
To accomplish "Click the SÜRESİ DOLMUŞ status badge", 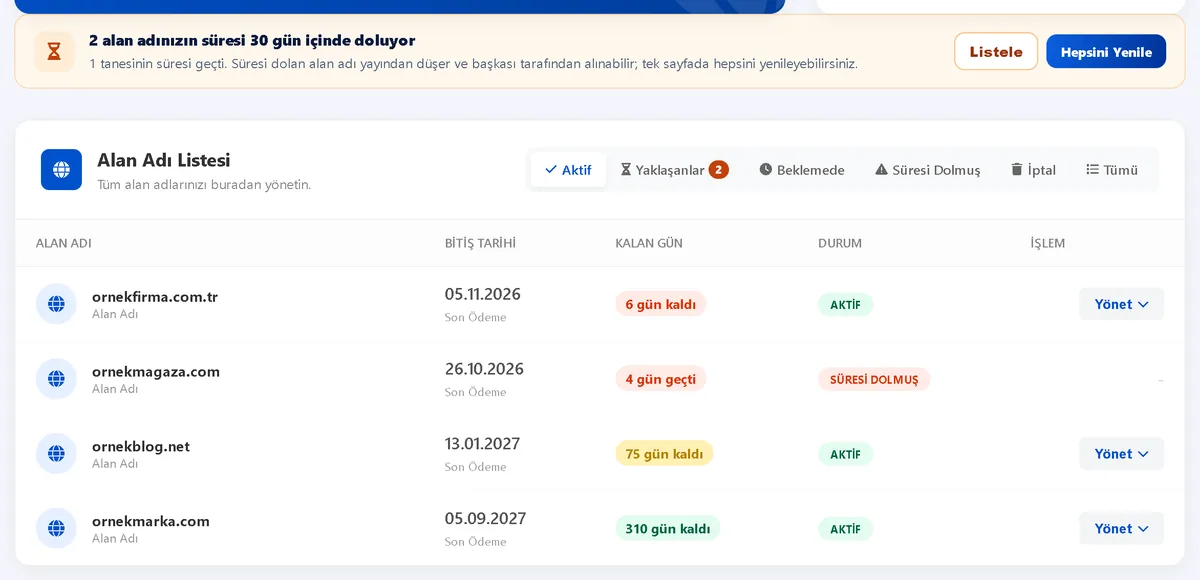I will pos(874,379).
